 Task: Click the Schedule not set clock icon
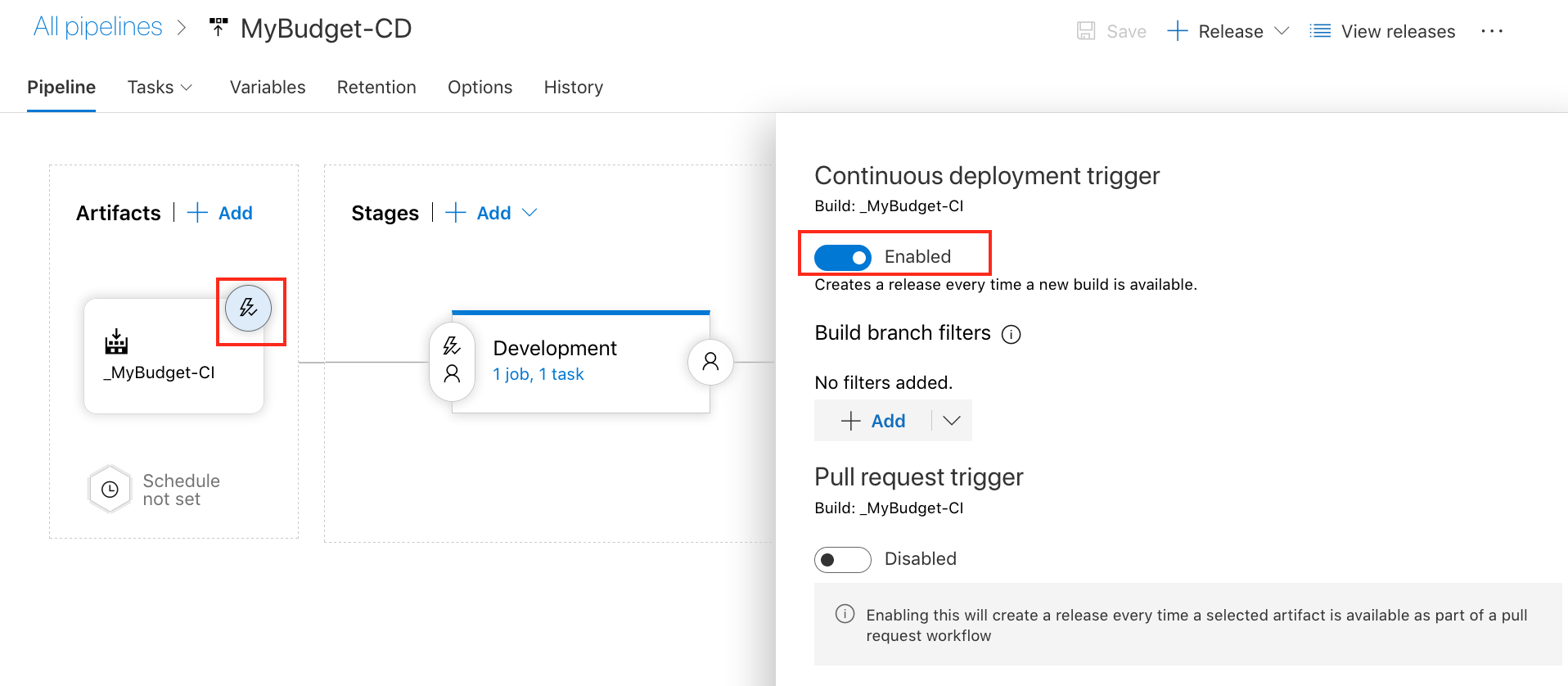coord(110,490)
